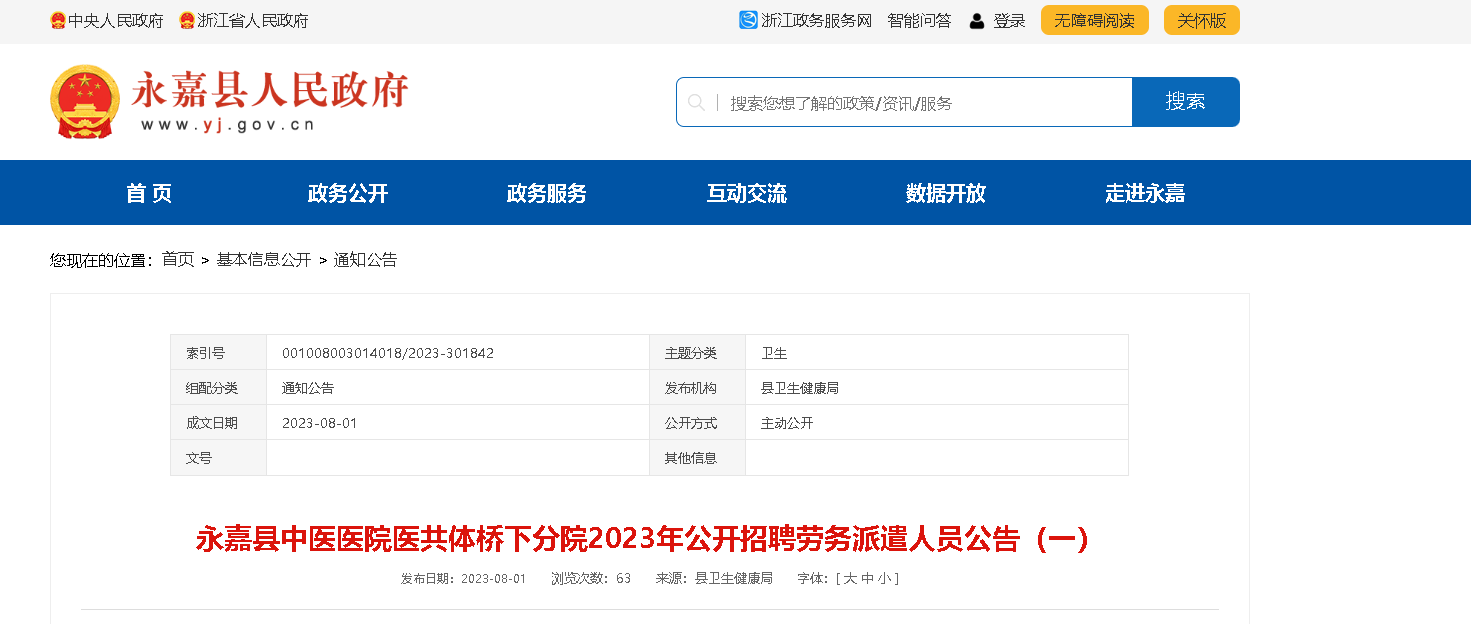Open 政务公开 navigation menu
Viewport: 1471px width, 624px height.
[348, 193]
